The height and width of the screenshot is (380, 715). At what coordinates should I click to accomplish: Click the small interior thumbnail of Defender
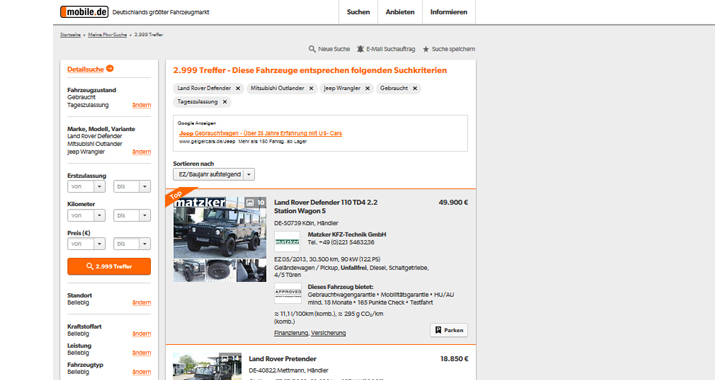point(251,271)
